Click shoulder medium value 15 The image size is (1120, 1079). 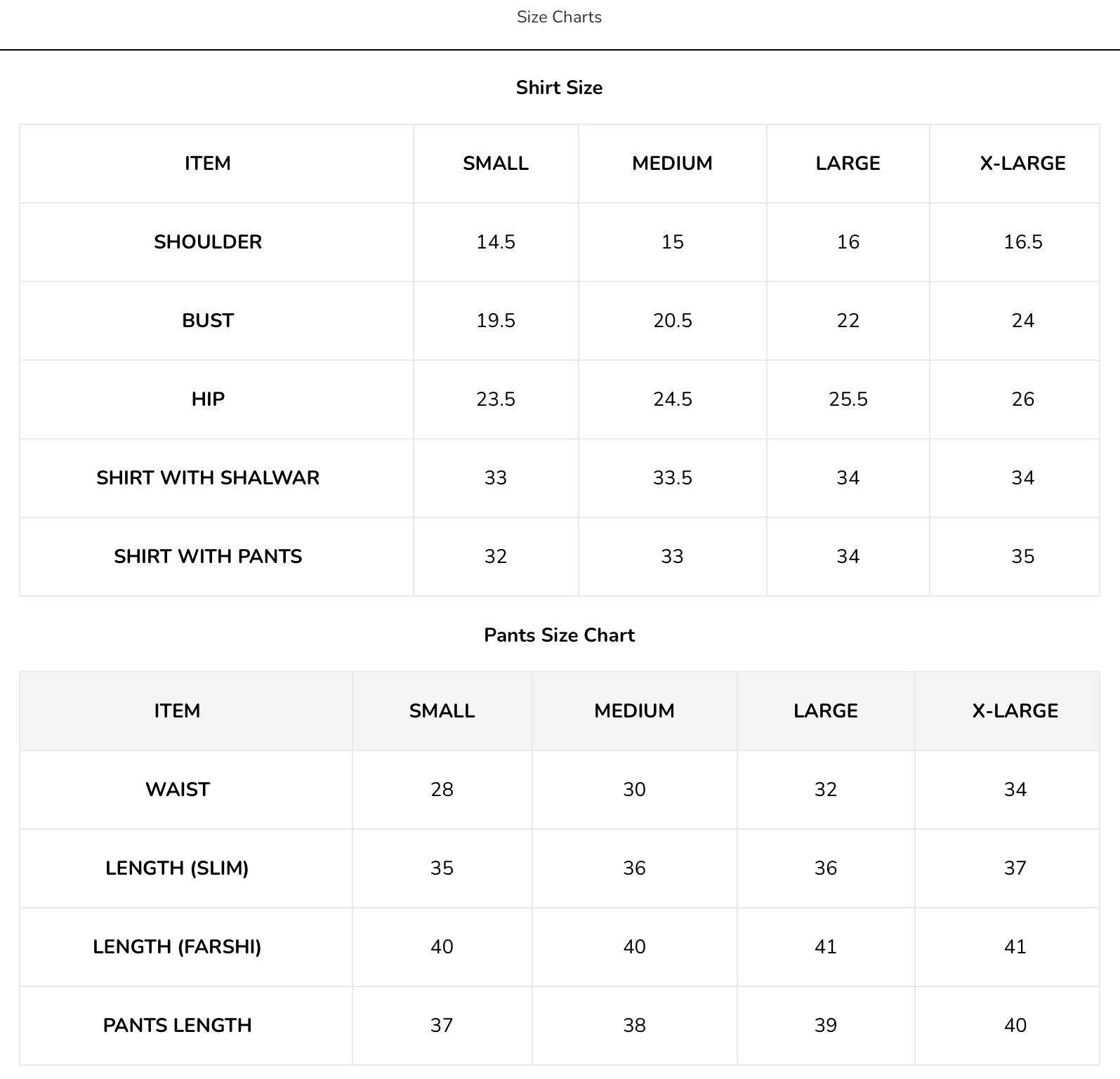(672, 242)
